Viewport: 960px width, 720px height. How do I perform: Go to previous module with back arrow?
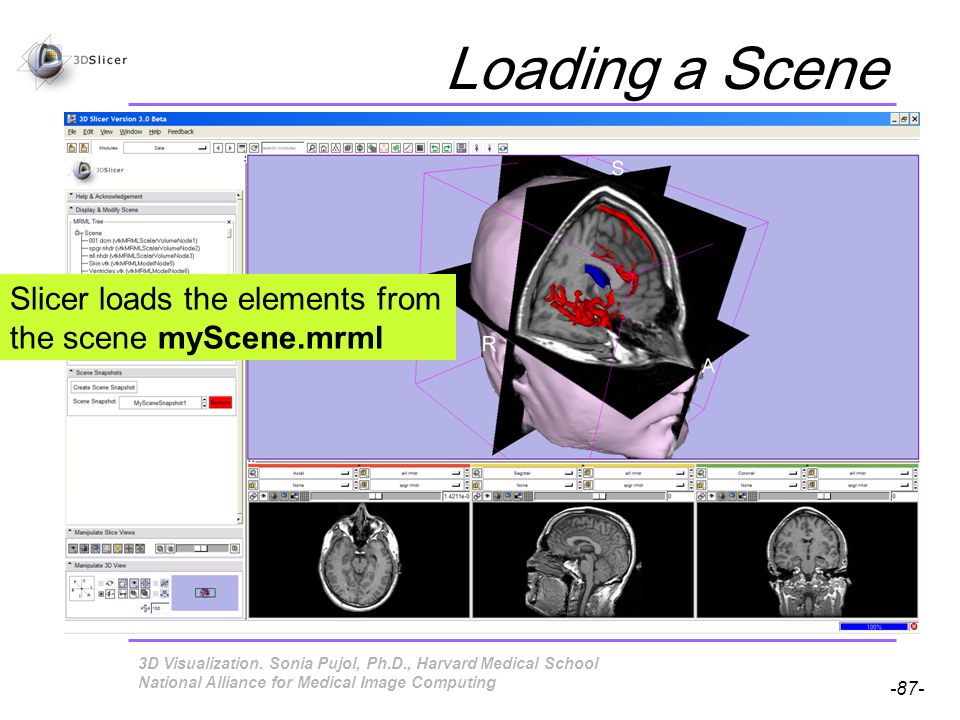[x=218, y=148]
